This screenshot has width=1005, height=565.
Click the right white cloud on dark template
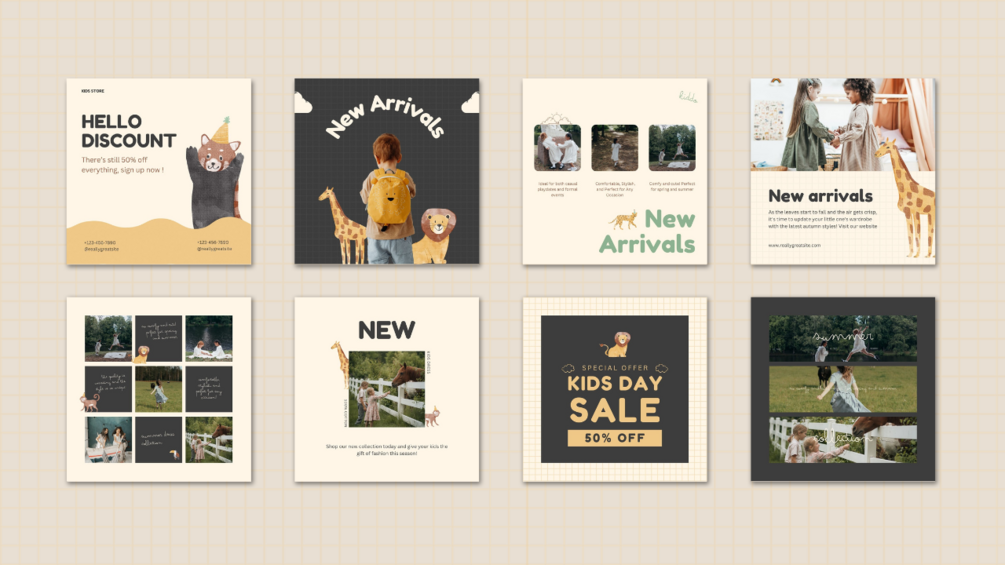point(470,102)
